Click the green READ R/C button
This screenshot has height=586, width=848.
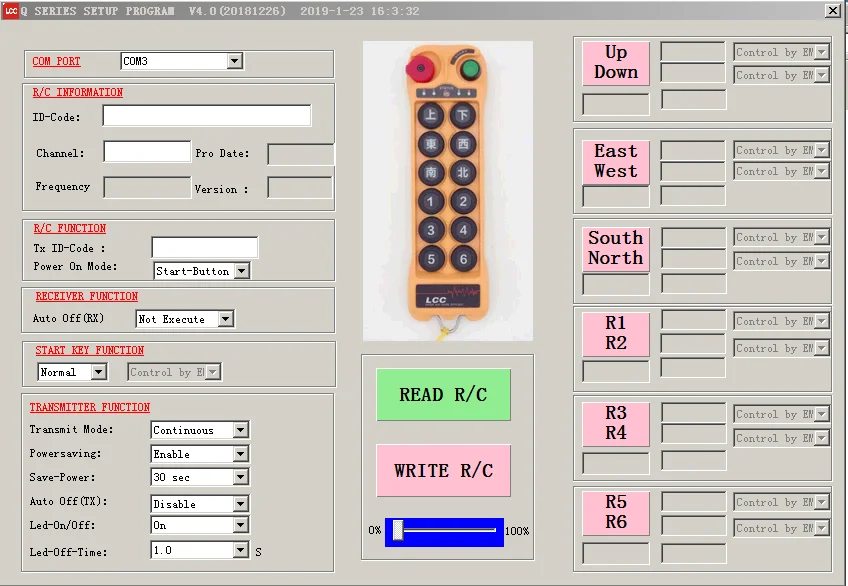[x=443, y=395]
